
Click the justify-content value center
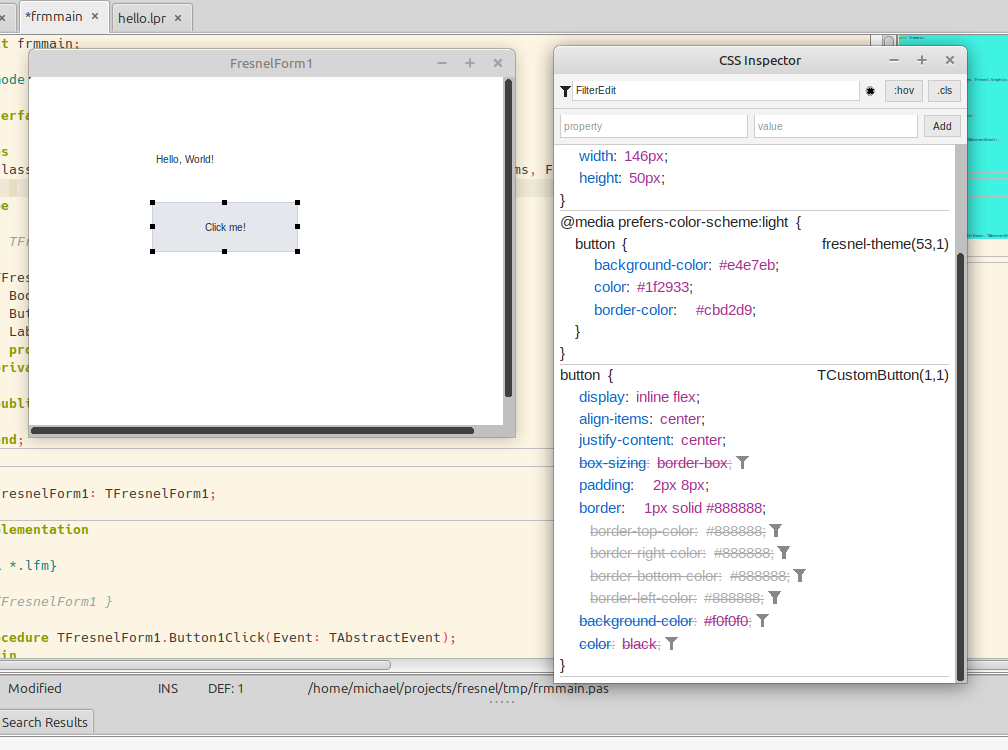pos(701,440)
